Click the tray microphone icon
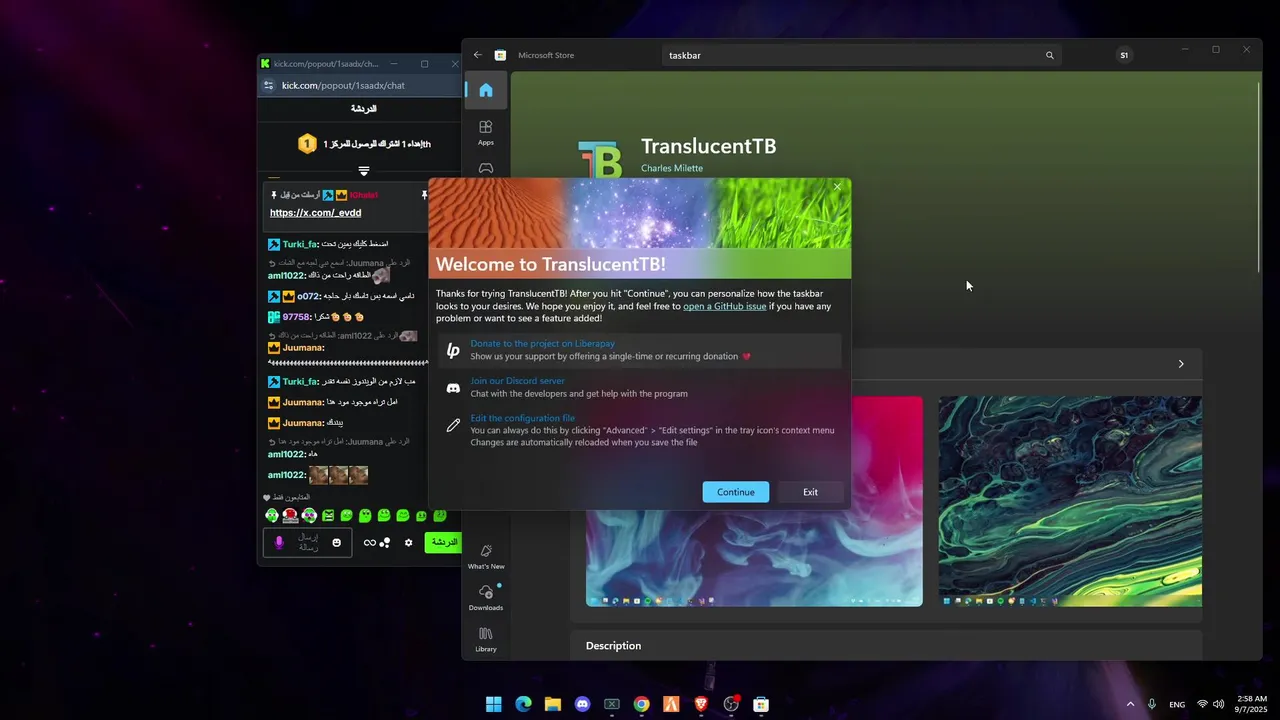 [1152, 704]
